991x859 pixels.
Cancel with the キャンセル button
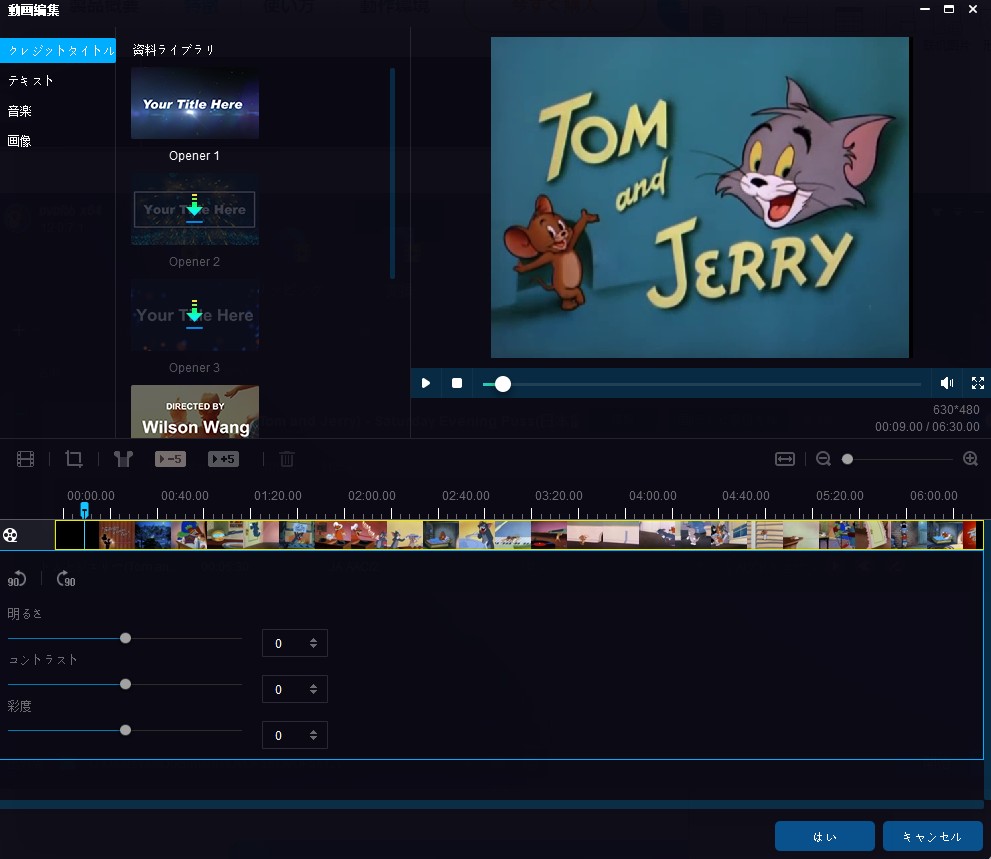coord(933,836)
